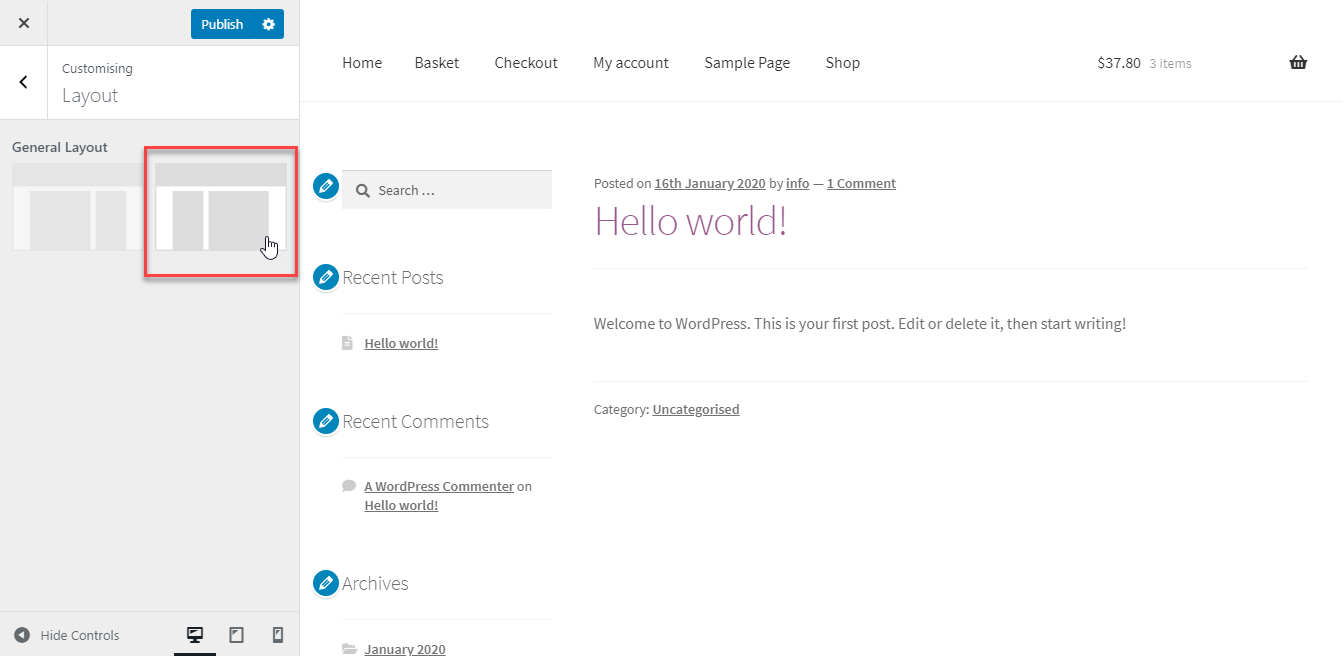Click Hide Controls left-arrow circle icon
This screenshot has height=656, width=1343.
coord(21,635)
